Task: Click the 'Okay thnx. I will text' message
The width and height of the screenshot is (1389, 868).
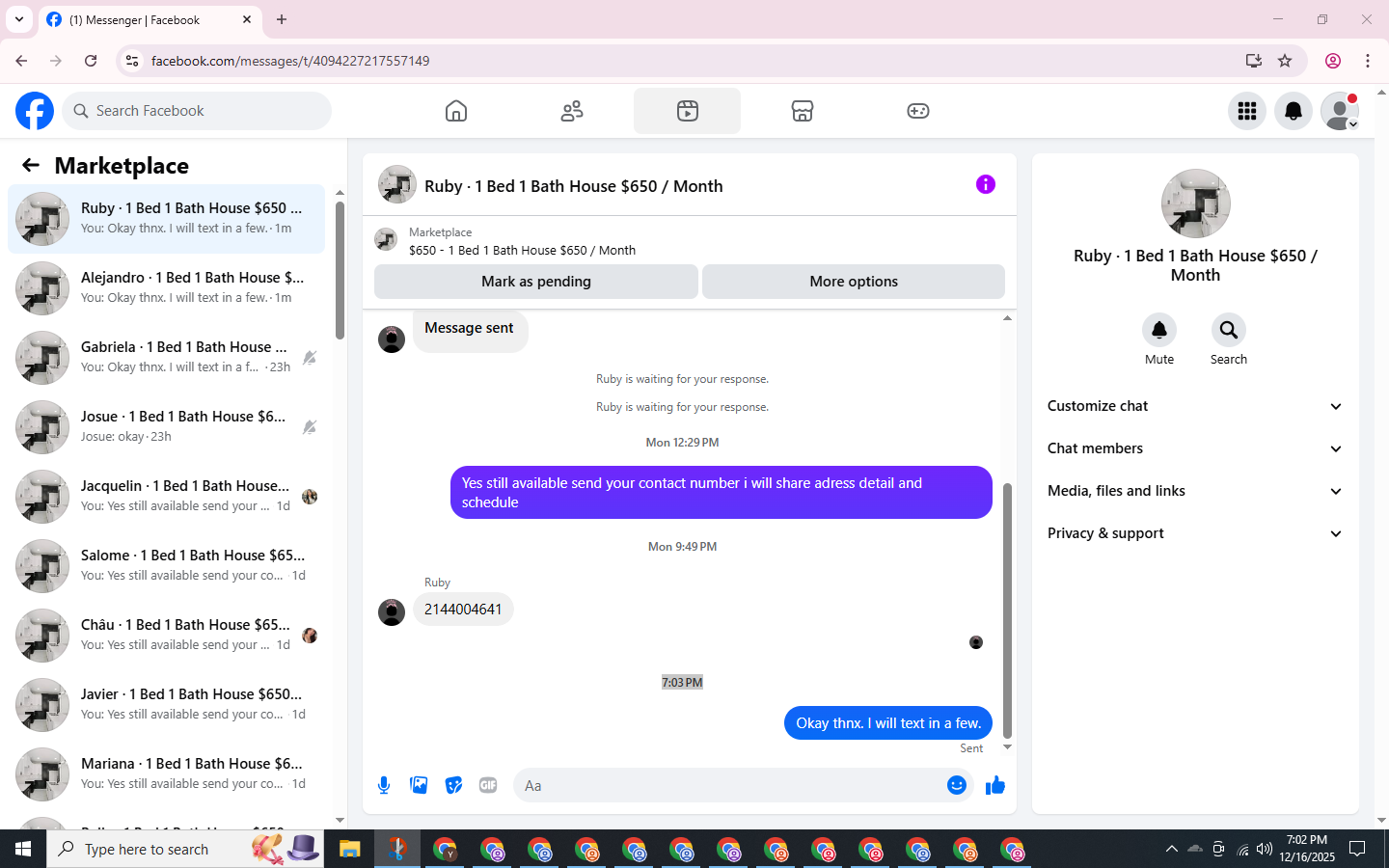Action: (888, 723)
